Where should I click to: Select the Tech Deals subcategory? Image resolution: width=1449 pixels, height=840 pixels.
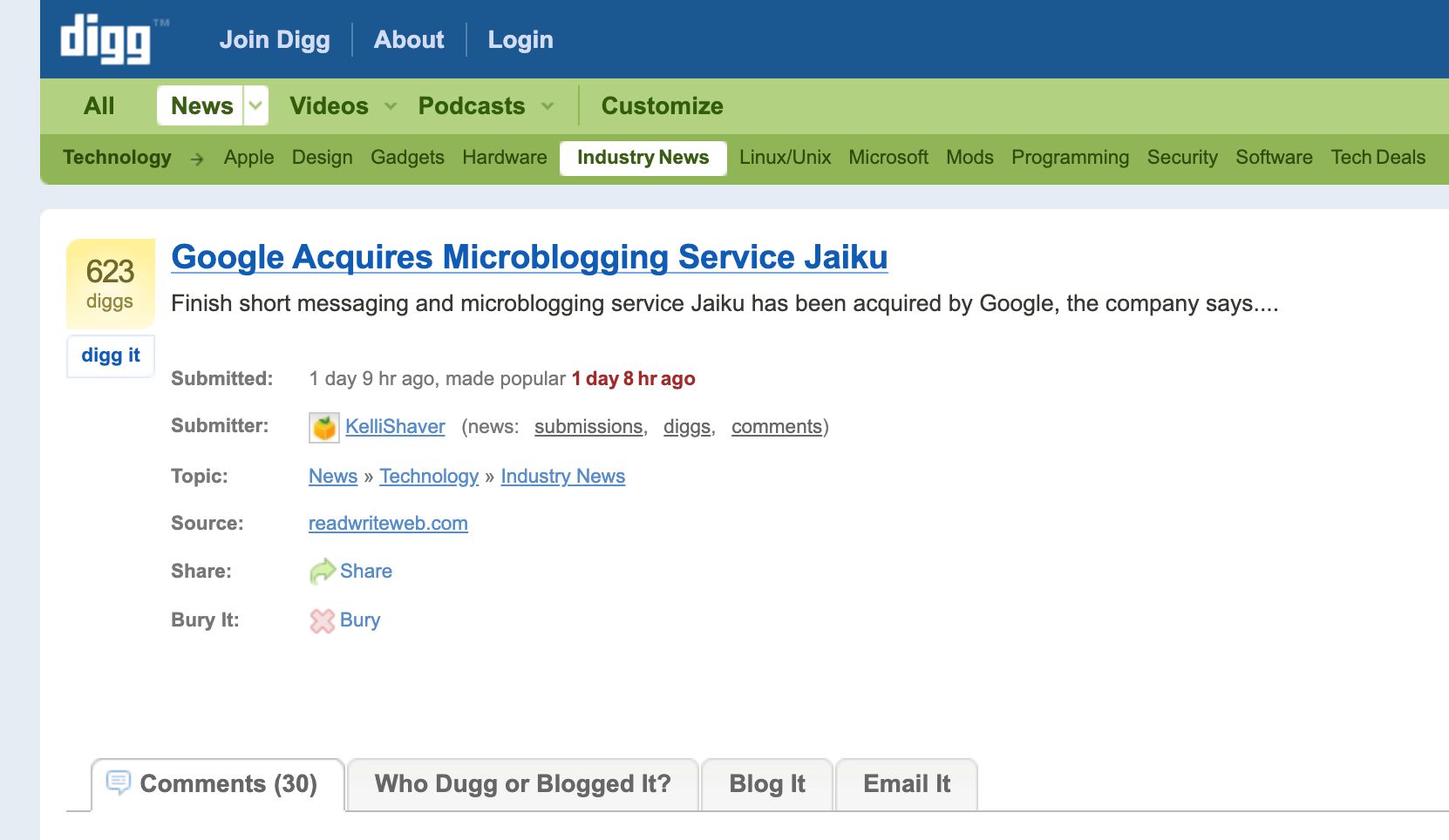coord(1378,157)
